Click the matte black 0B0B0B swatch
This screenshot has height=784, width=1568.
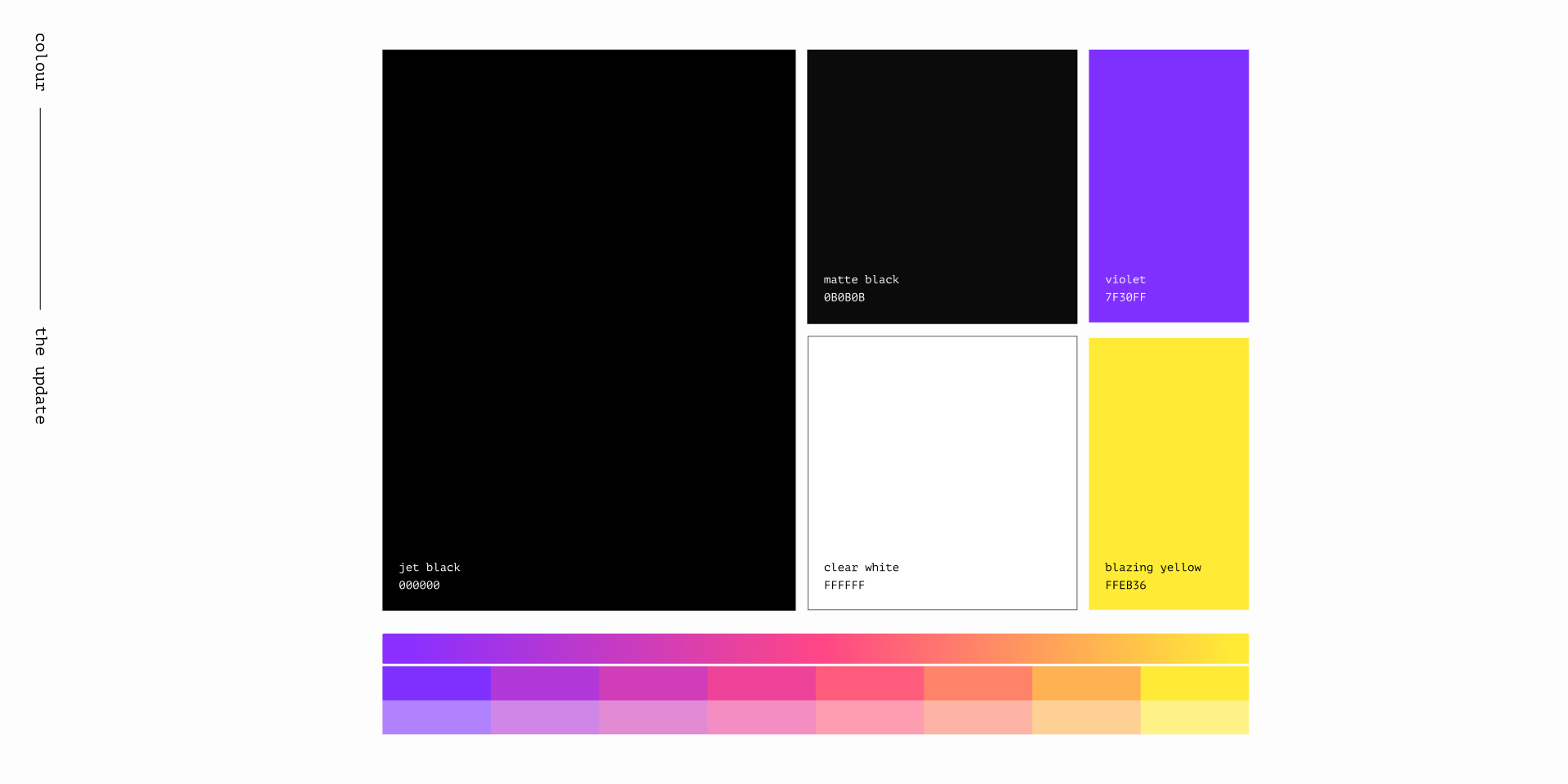coord(942,163)
